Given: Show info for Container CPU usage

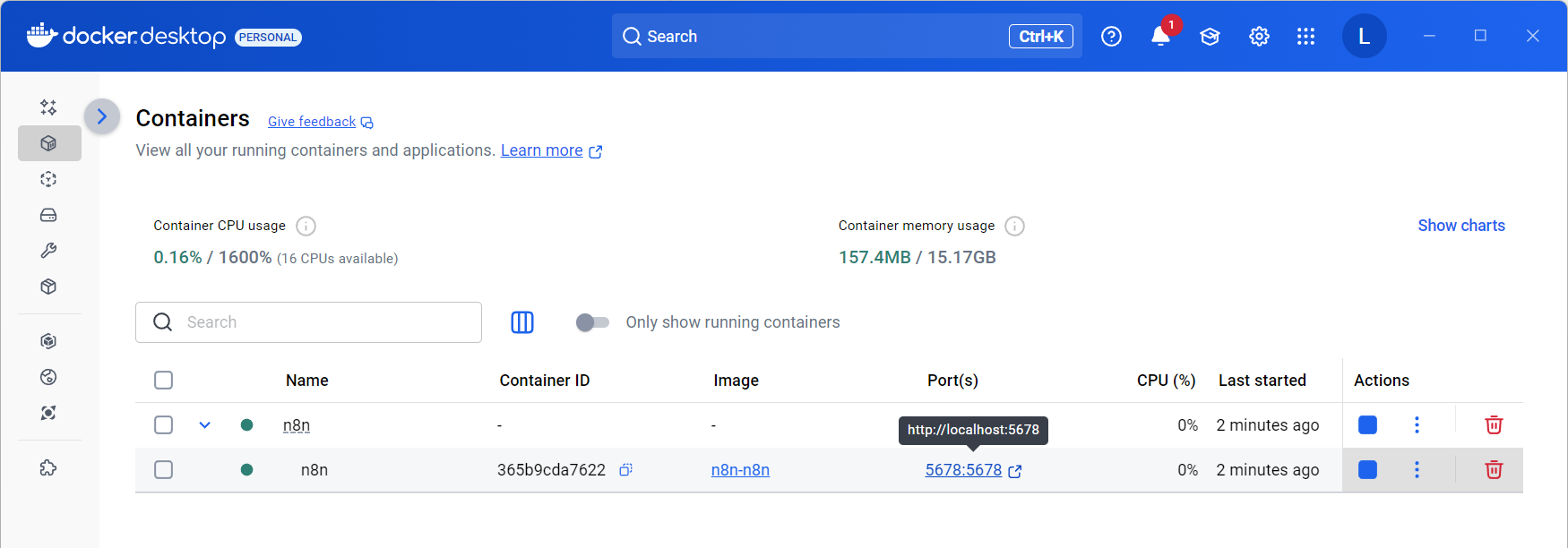Looking at the screenshot, I should click(306, 226).
